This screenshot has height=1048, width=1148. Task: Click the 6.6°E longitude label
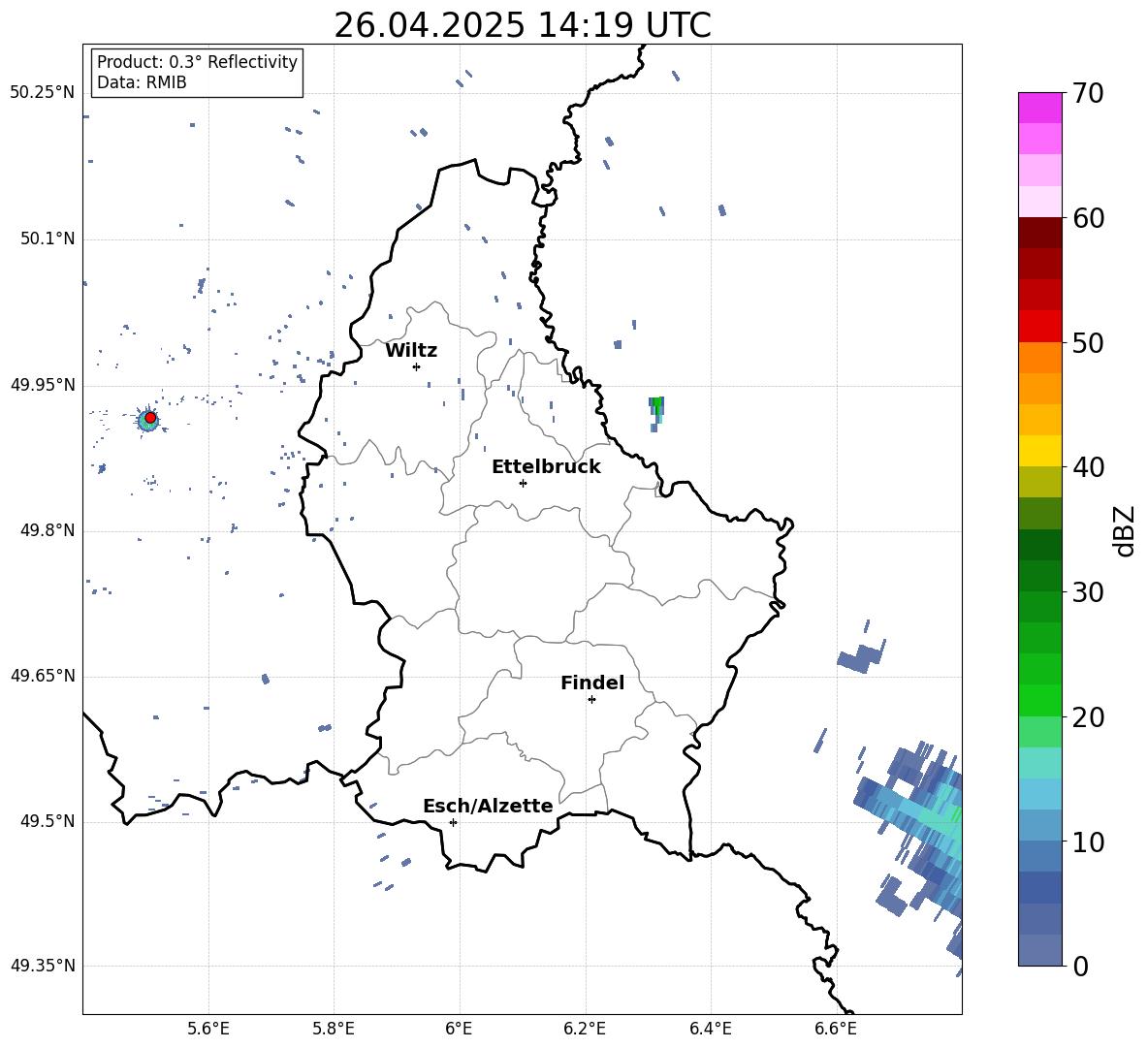pyautogui.click(x=836, y=1029)
